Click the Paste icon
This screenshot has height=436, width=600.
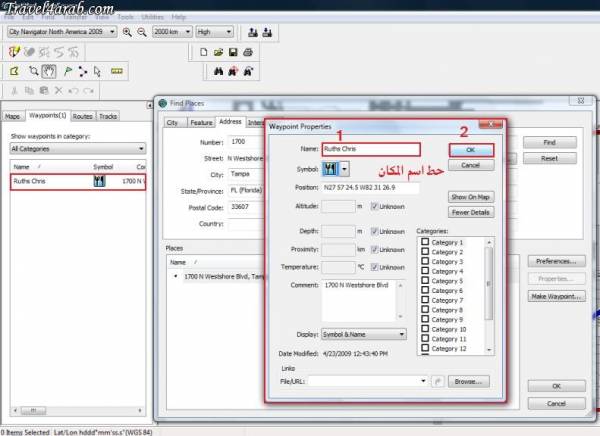point(44,91)
